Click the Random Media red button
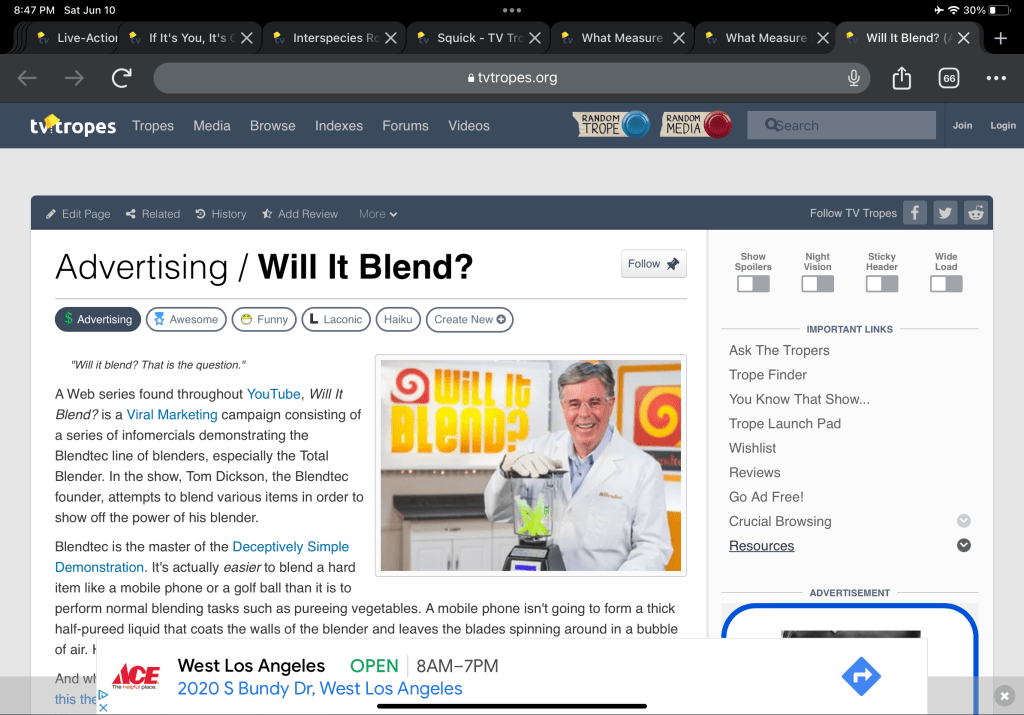Viewport: 1024px width, 715px height. tap(696, 125)
